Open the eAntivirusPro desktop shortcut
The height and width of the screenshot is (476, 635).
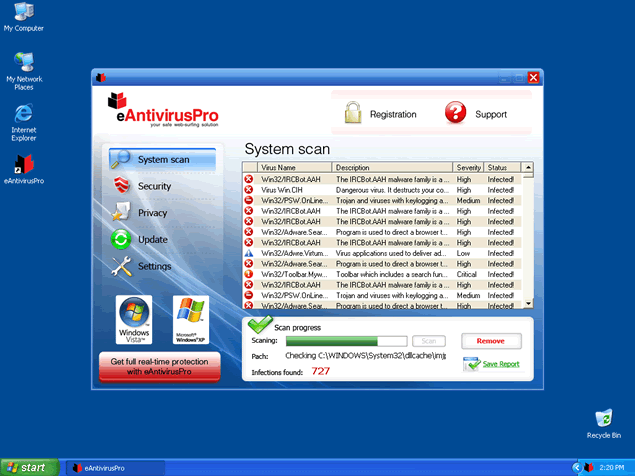(x=24, y=169)
